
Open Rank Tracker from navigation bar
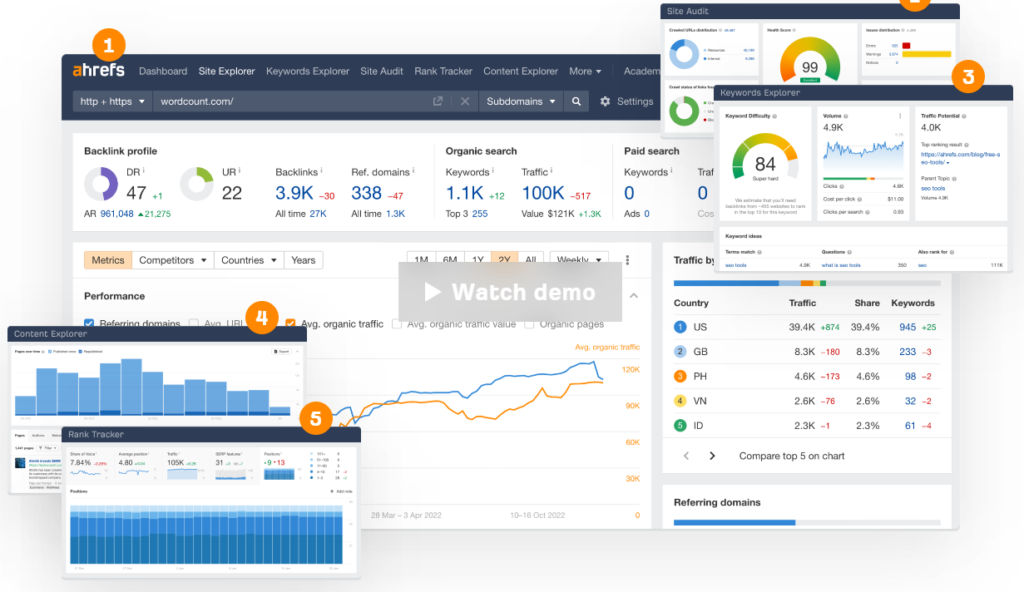pos(443,71)
